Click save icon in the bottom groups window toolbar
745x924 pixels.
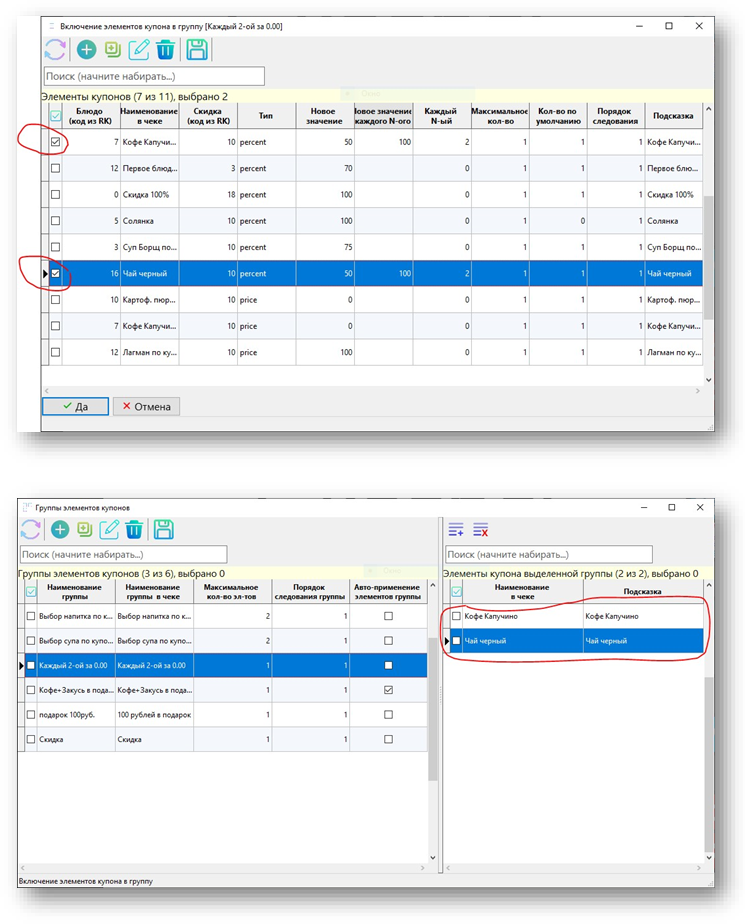click(x=164, y=529)
